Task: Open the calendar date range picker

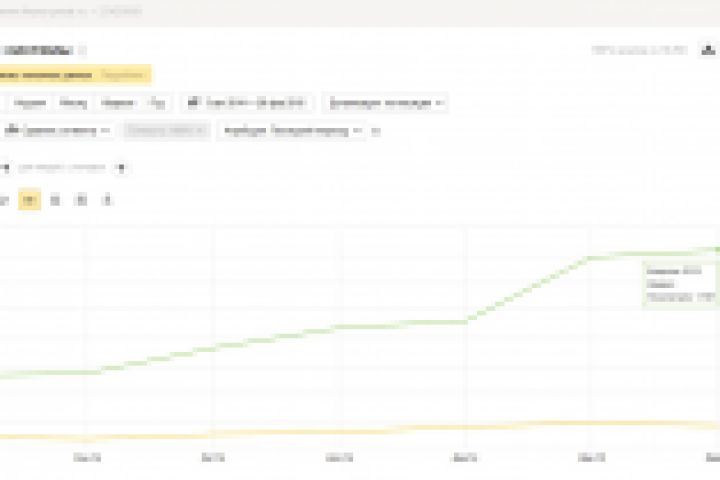Action: click(x=246, y=102)
